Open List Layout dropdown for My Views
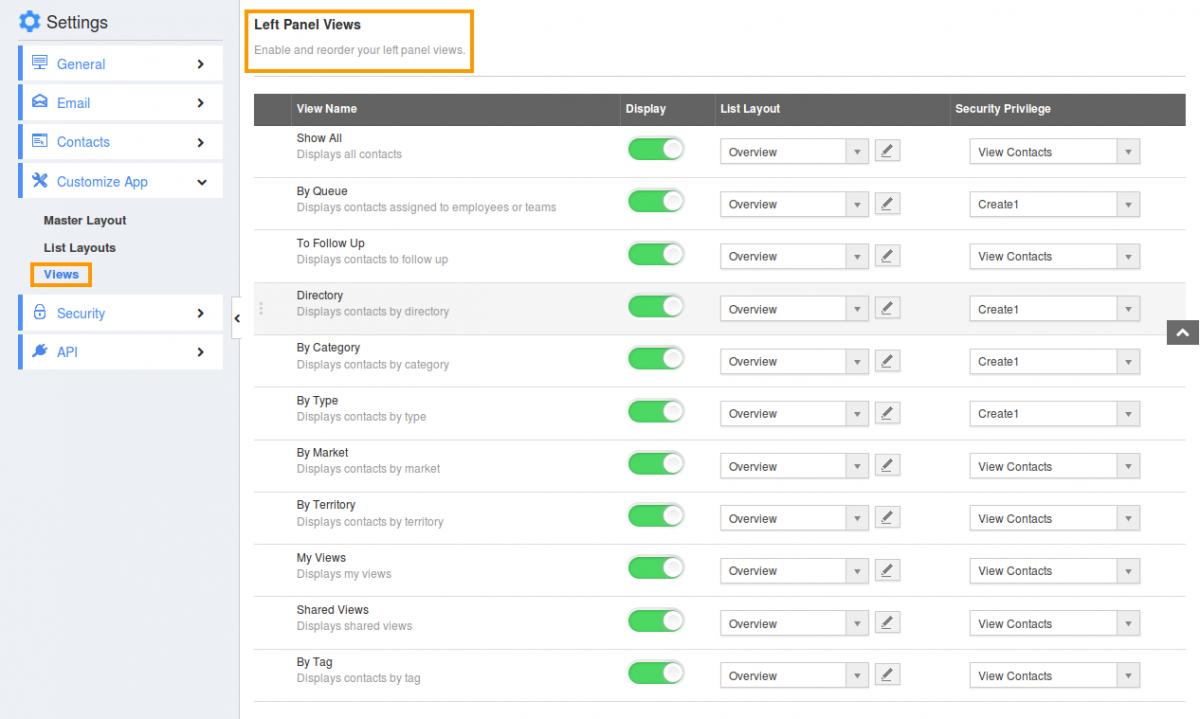 794,571
